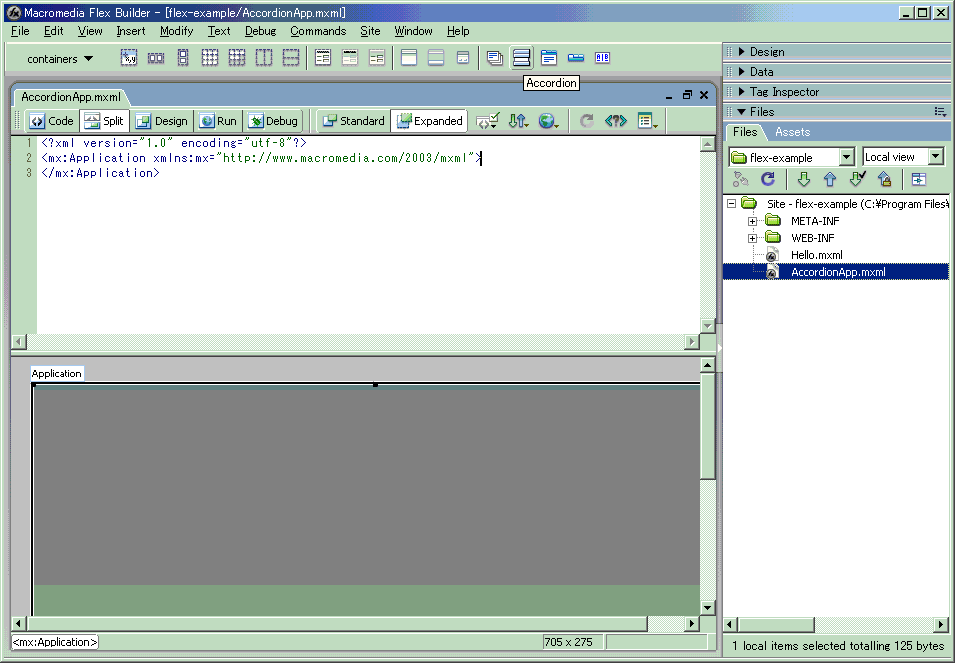
Task: Open the Insert menu
Action: point(130,31)
